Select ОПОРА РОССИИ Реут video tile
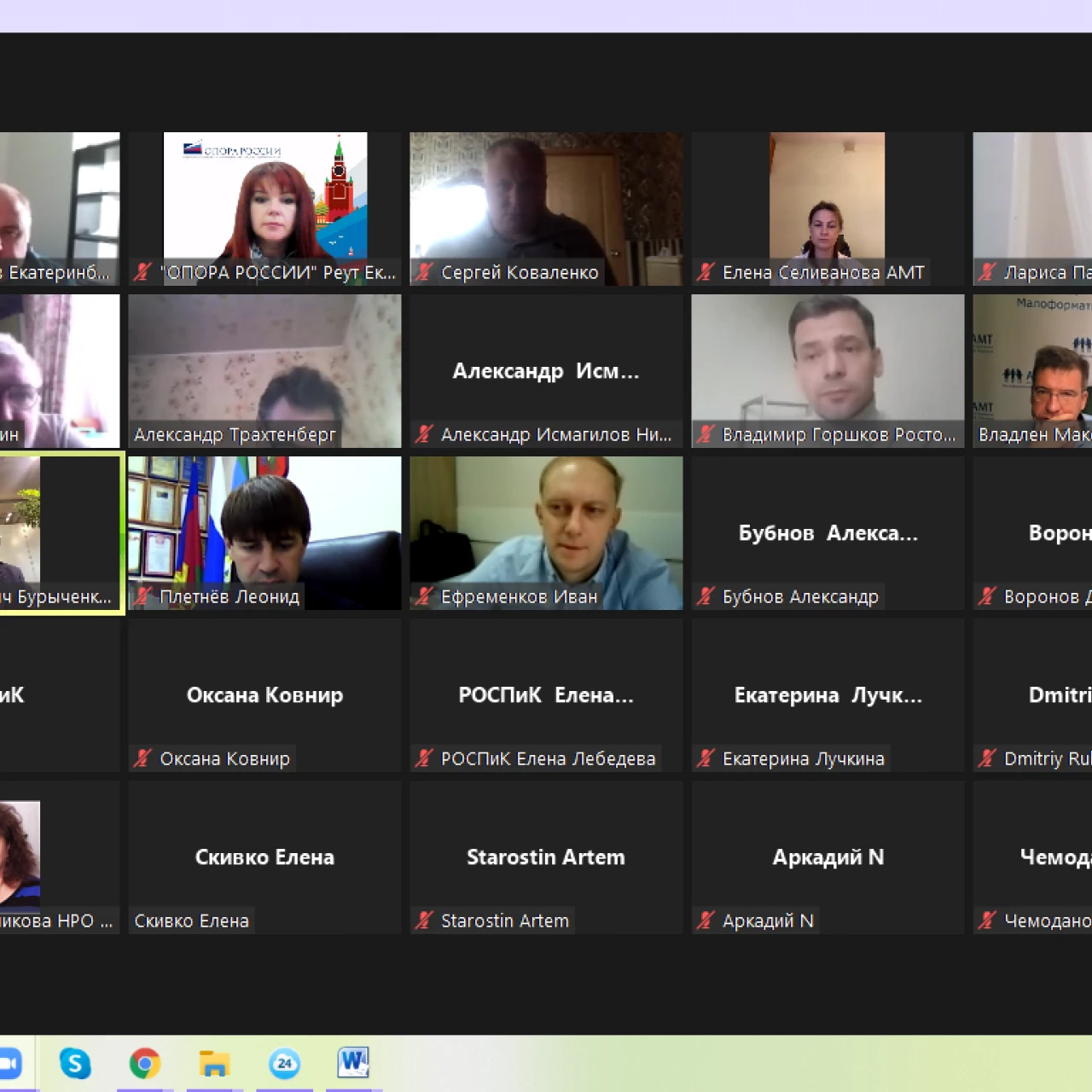 point(264,209)
